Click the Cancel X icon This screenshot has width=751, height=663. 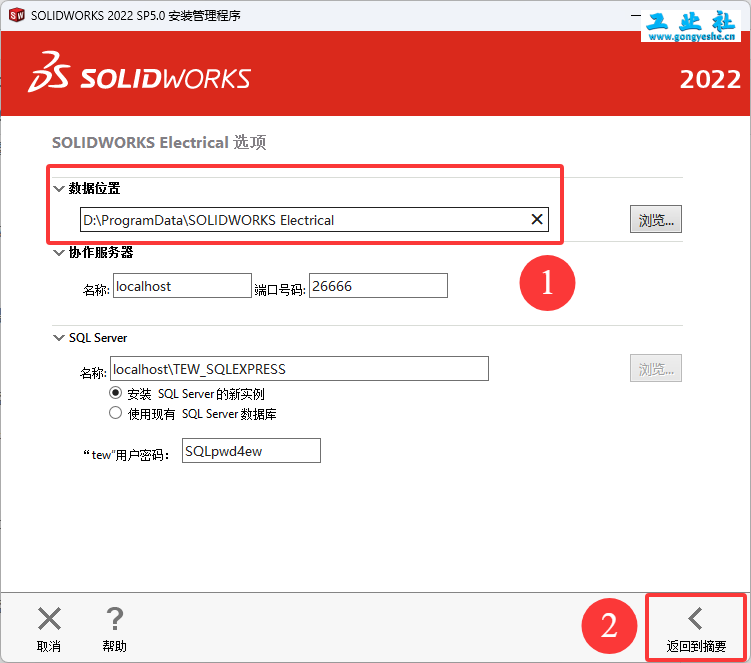tap(49, 618)
